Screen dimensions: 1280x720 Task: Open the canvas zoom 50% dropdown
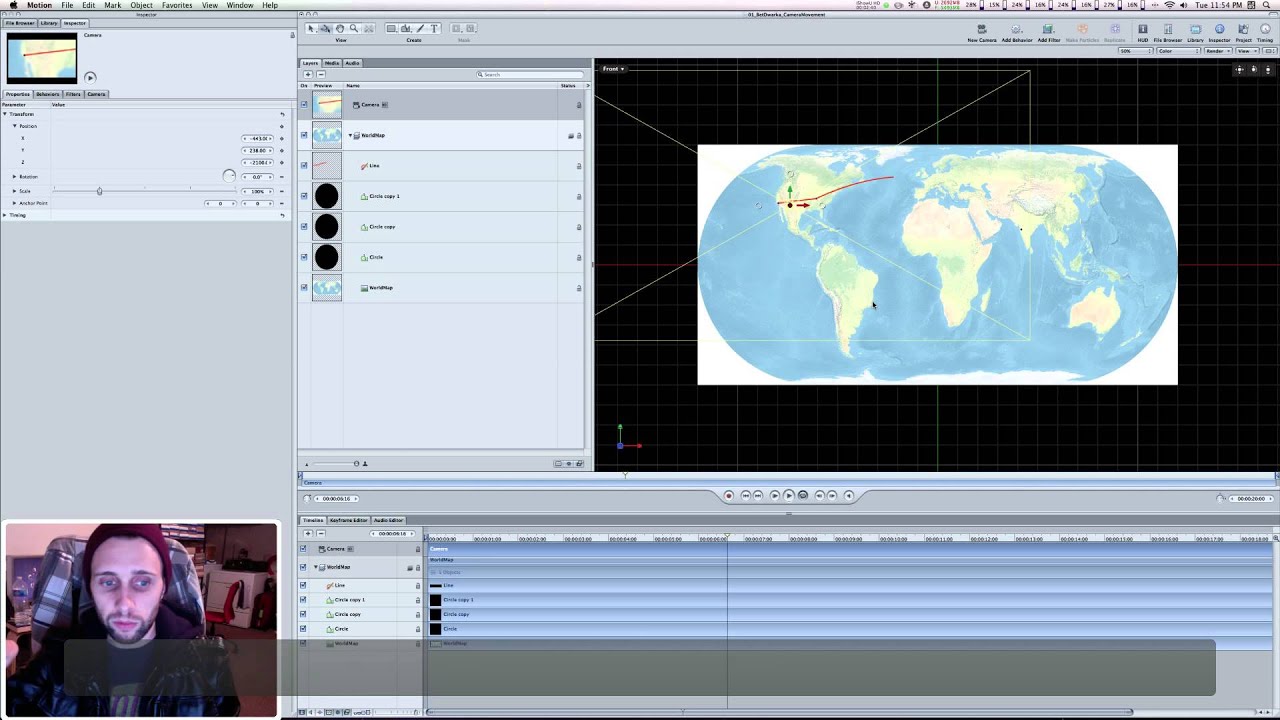point(1136,51)
